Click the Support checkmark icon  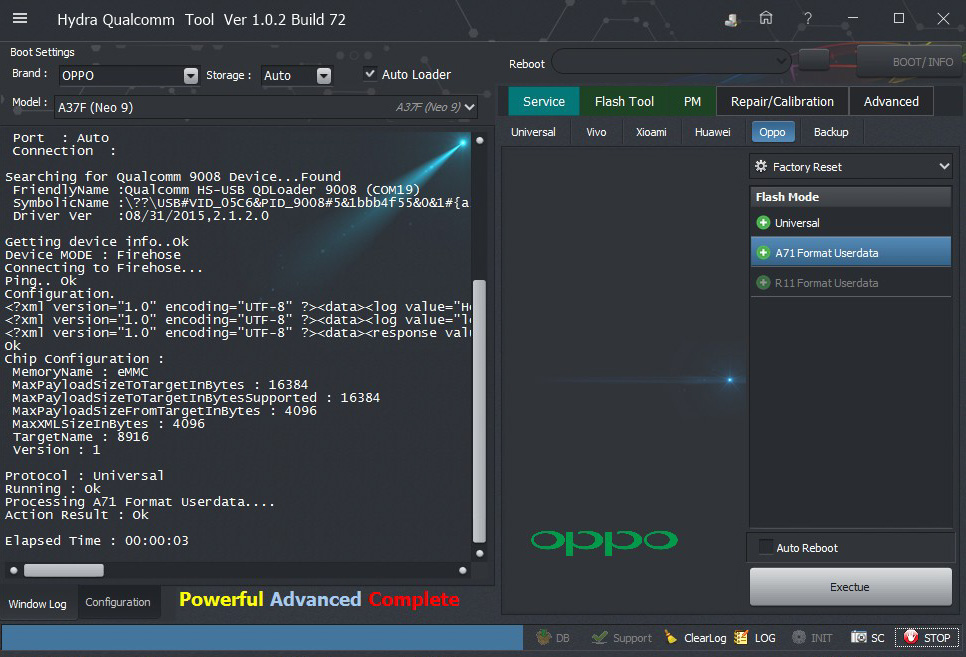[599, 637]
